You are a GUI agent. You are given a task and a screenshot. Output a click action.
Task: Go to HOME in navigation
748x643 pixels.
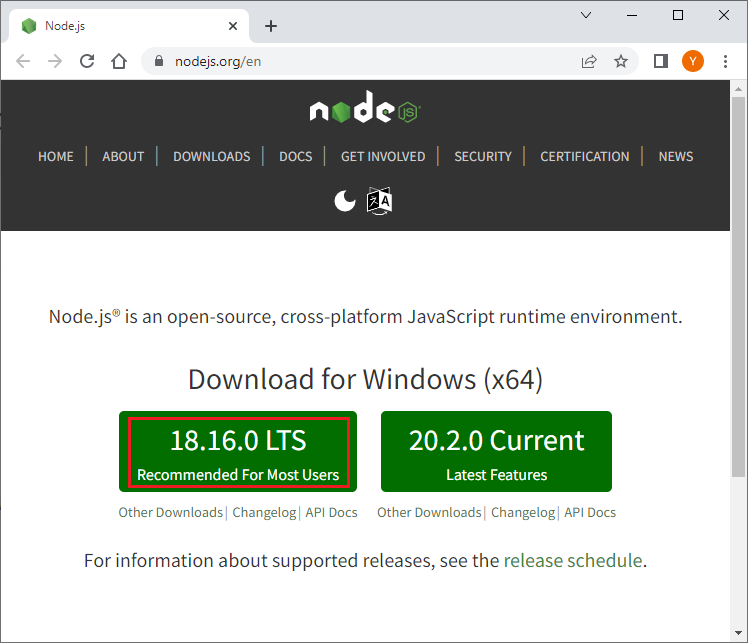coord(56,156)
